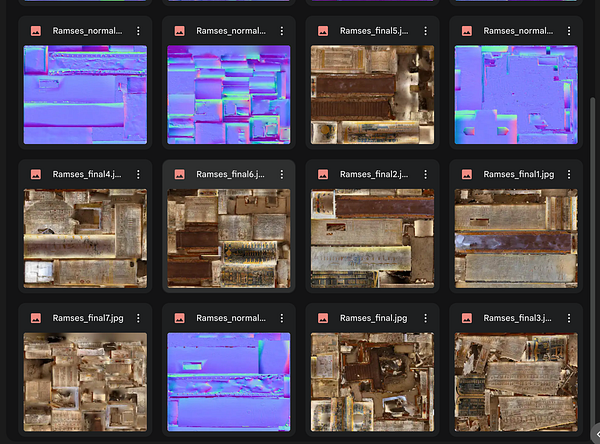Open more options for Ramses_final5 file
This screenshot has width=600, height=444.
click(x=425, y=31)
